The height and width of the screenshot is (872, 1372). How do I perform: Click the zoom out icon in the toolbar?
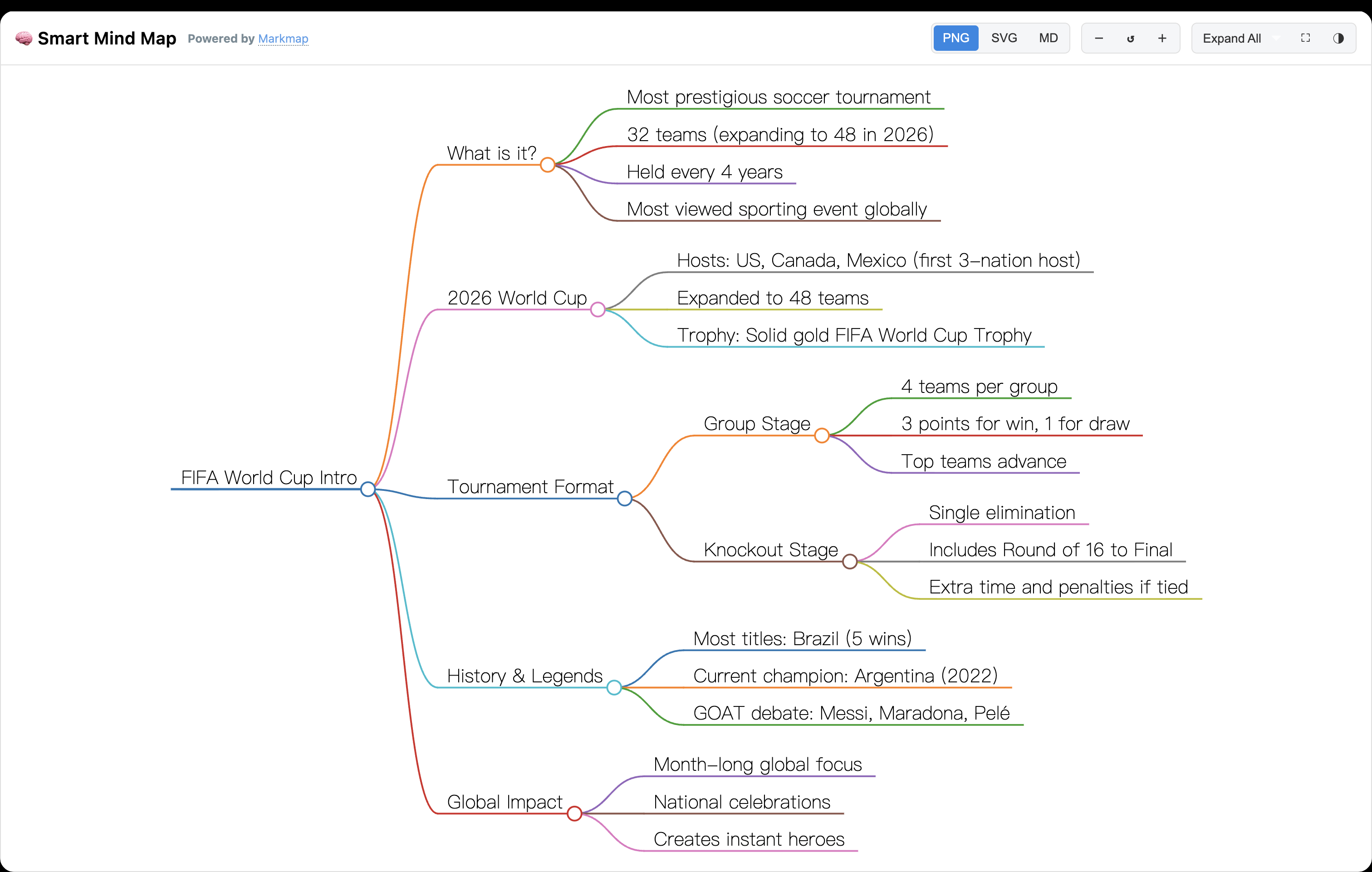[x=1098, y=38]
